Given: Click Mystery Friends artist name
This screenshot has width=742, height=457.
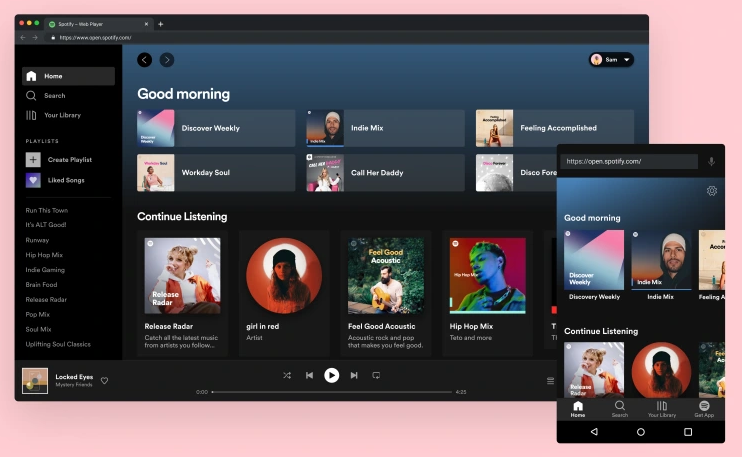Looking at the screenshot, I should (x=74, y=385).
